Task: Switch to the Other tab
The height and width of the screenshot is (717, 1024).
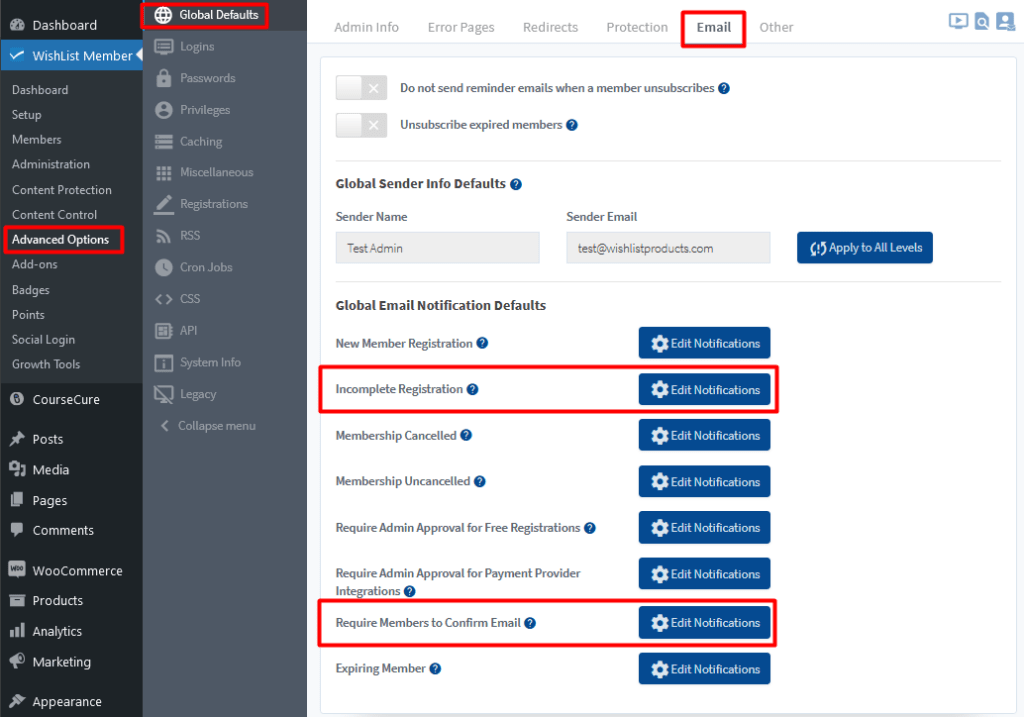Action: click(776, 27)
